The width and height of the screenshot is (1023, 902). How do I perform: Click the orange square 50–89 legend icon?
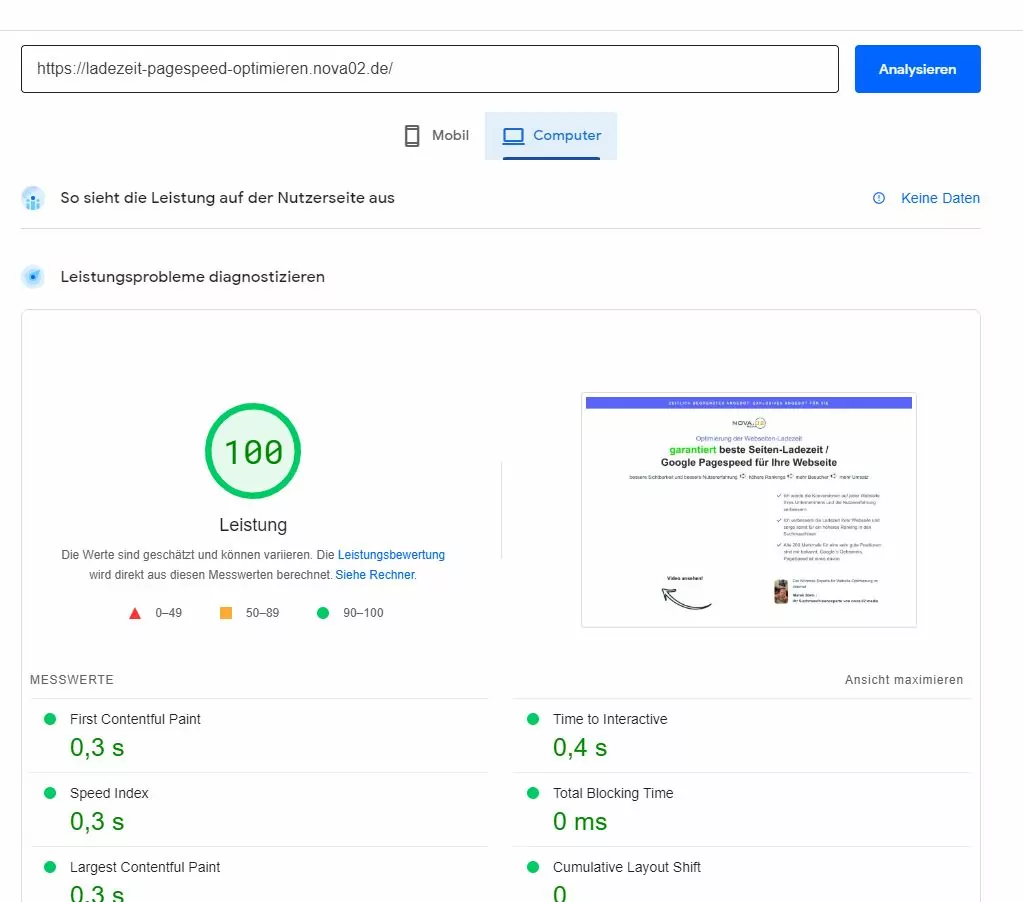tap(226, 613)
